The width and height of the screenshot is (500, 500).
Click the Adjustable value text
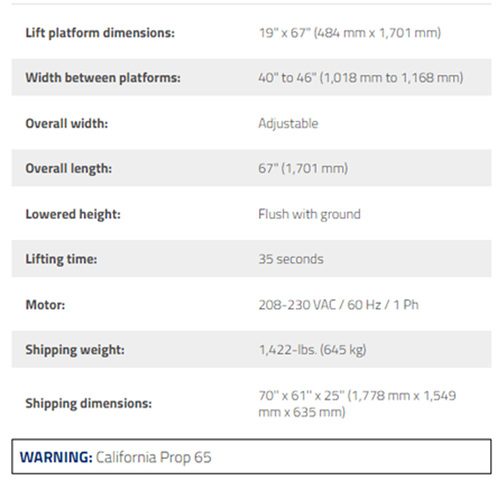(x=288, y=124)
